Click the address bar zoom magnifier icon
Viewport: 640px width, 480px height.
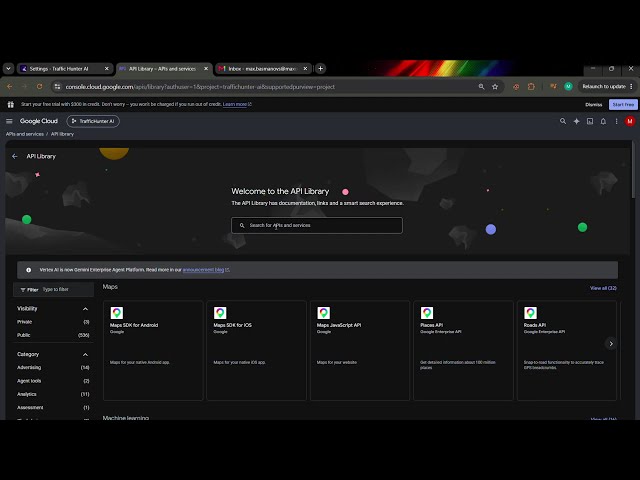coord(482,87)
